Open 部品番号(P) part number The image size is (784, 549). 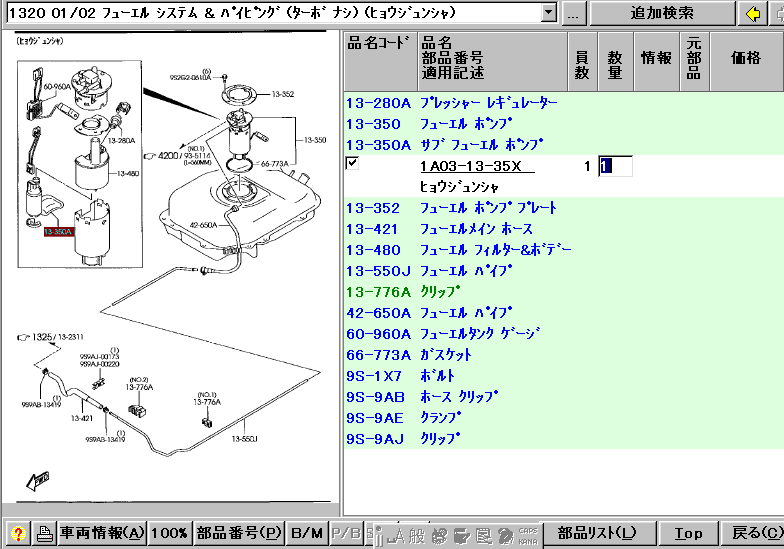[239, 534]
